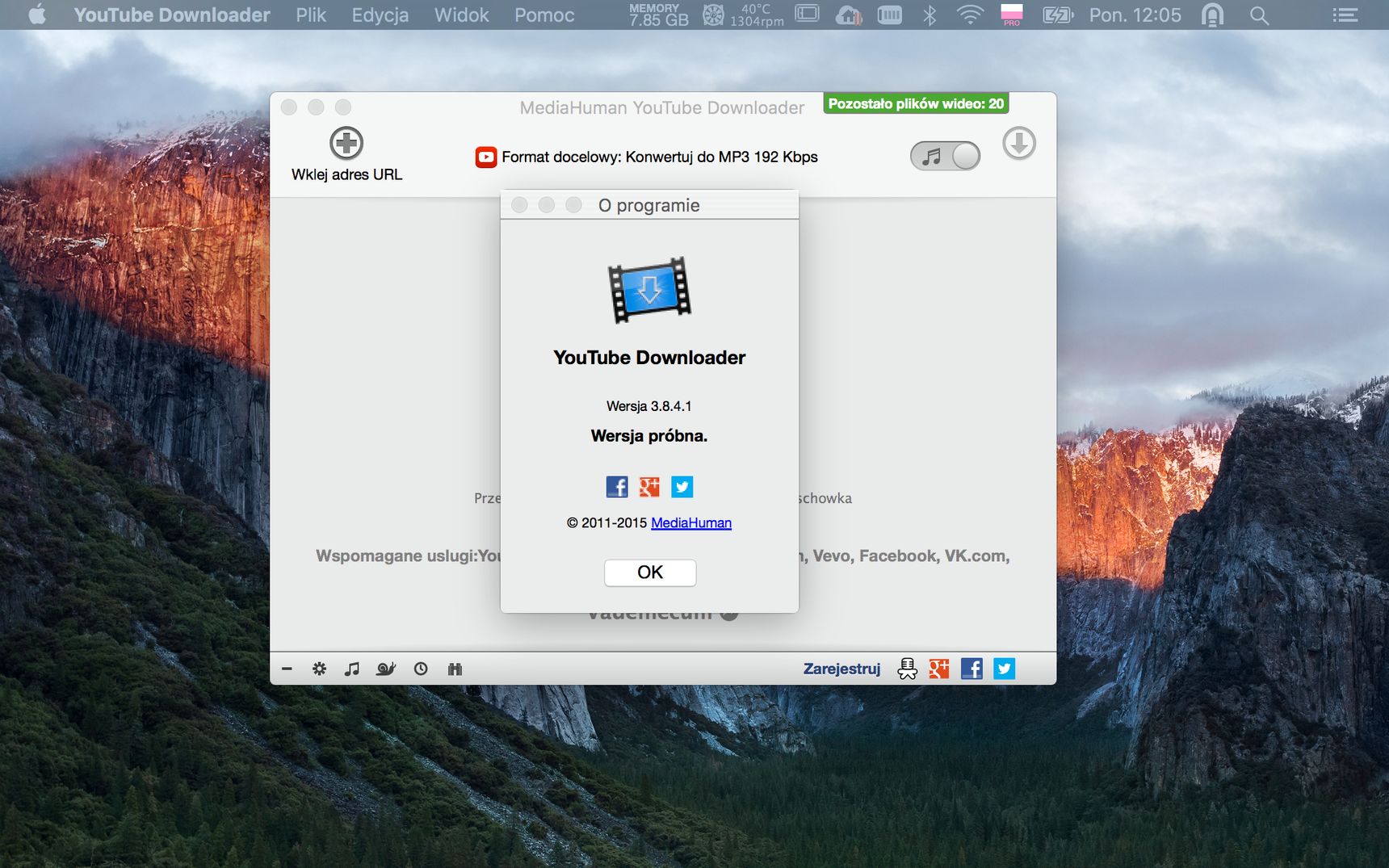This screenshot has width=1389, height=868.
Task: Click the Spotlight search magnifier icon
Action: click(1259, 15)
